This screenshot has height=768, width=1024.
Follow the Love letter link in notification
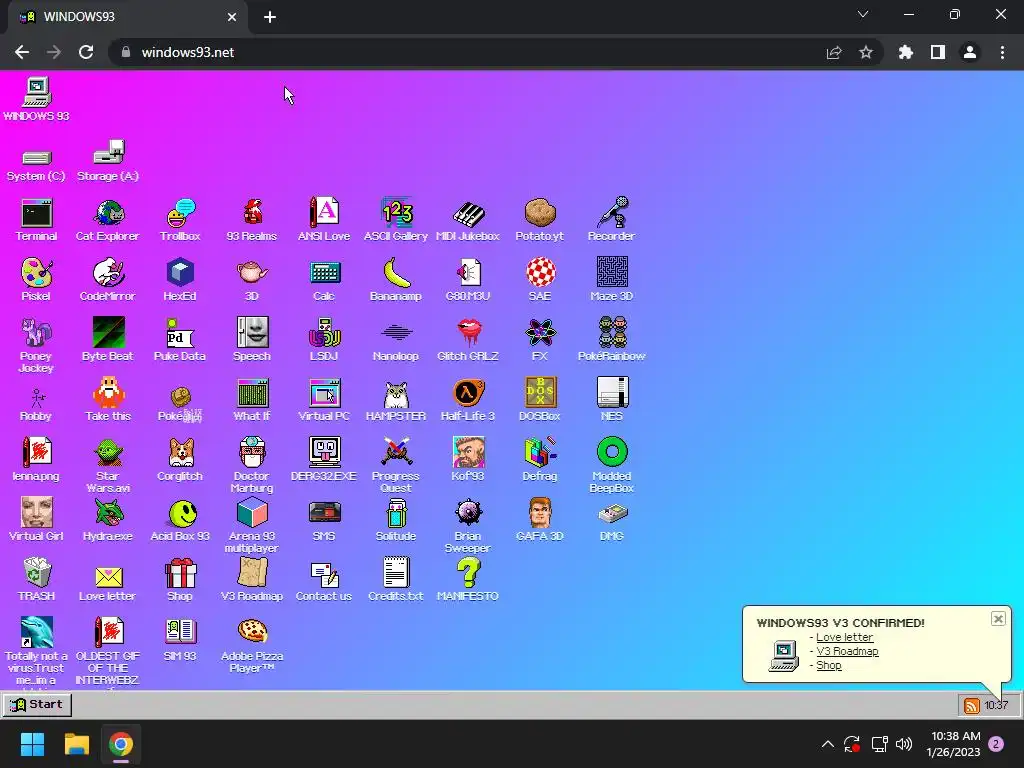click(x=844, y=637)
